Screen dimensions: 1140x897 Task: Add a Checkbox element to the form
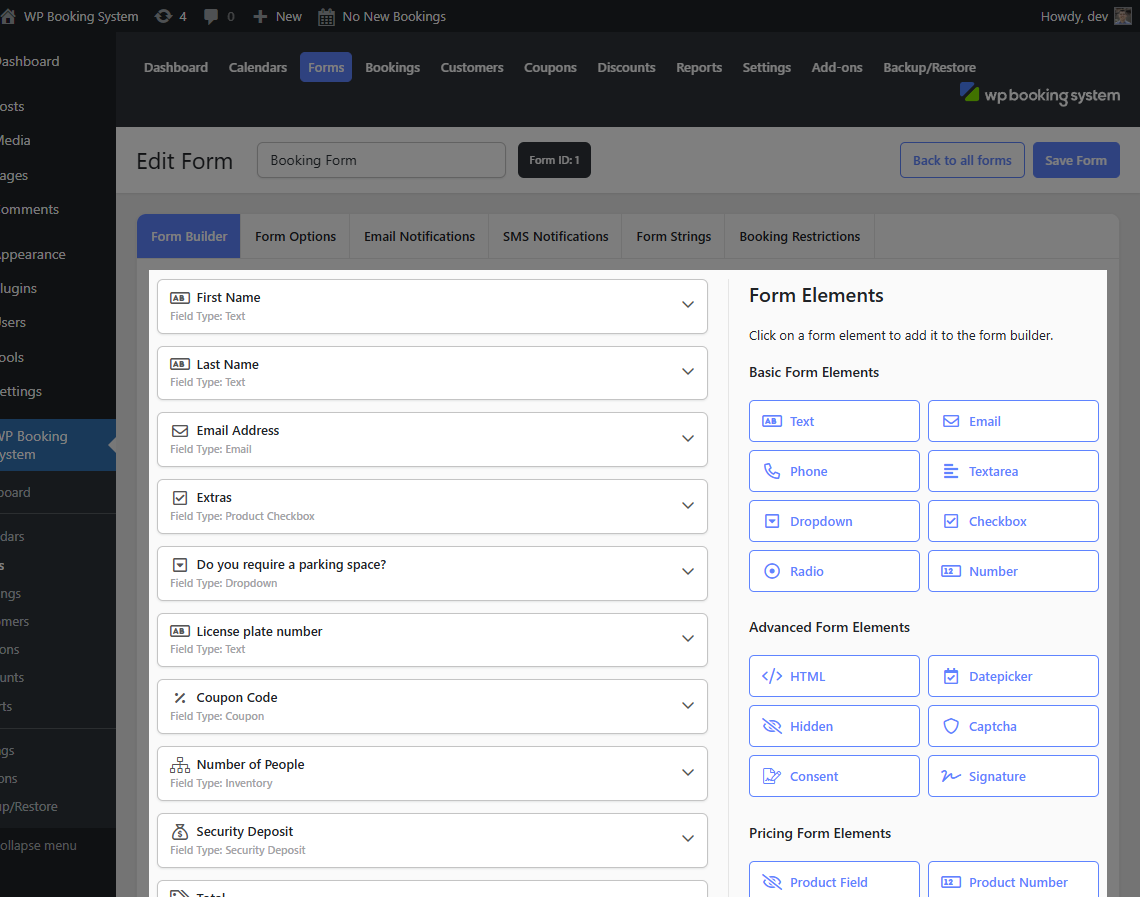[x=1013, y=521]
